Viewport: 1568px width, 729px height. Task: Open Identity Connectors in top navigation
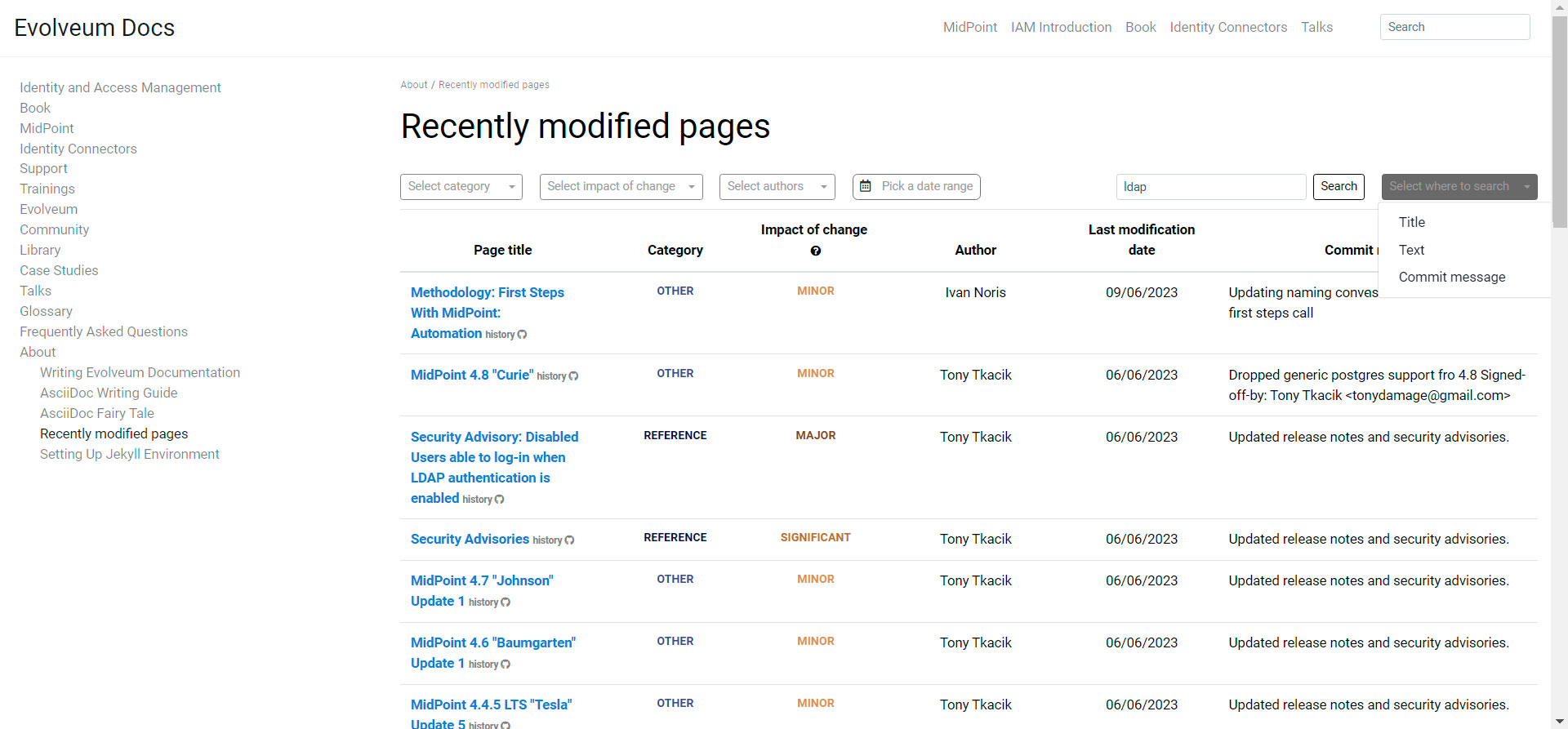[1228, 27]
